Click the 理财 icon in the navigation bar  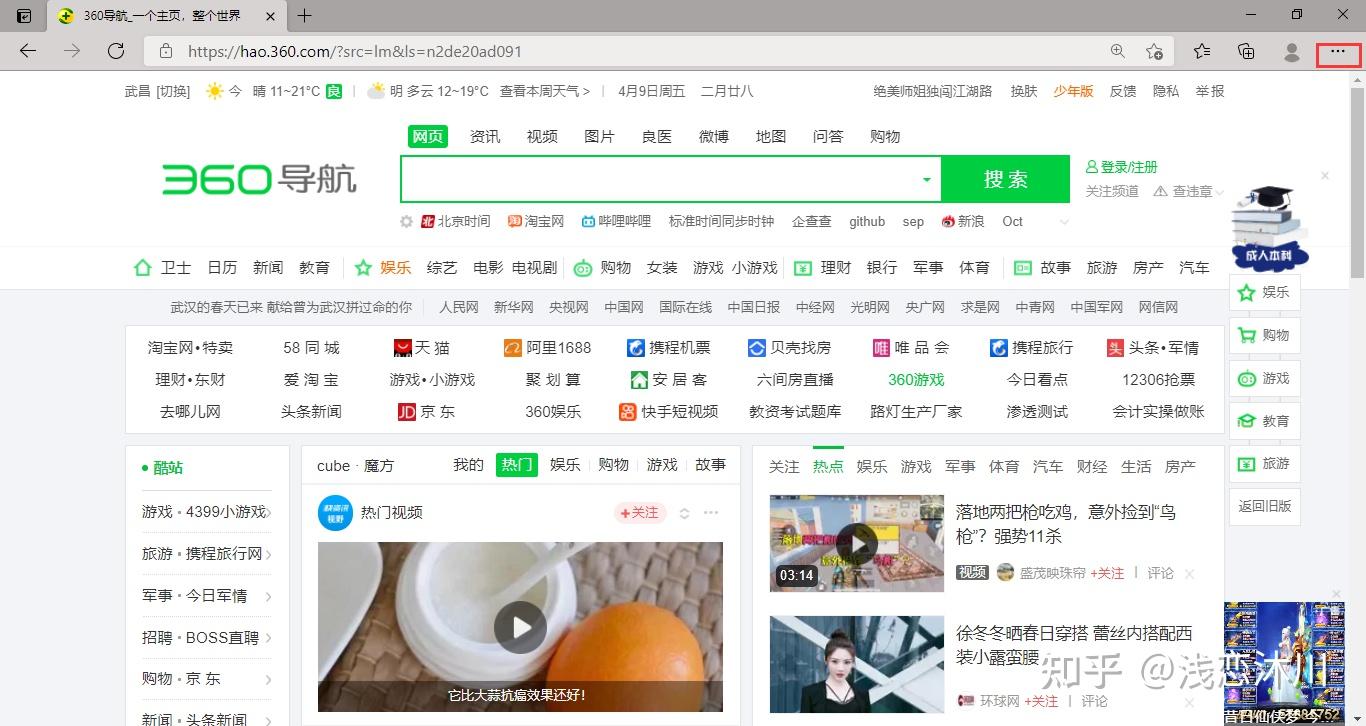(x=802, y=267)
